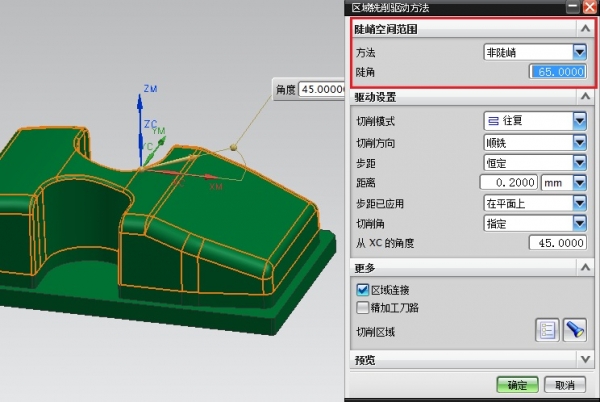Click the 陡角 input field with 65.0000
Screen dimensions: 600x402
coord(558,72)
